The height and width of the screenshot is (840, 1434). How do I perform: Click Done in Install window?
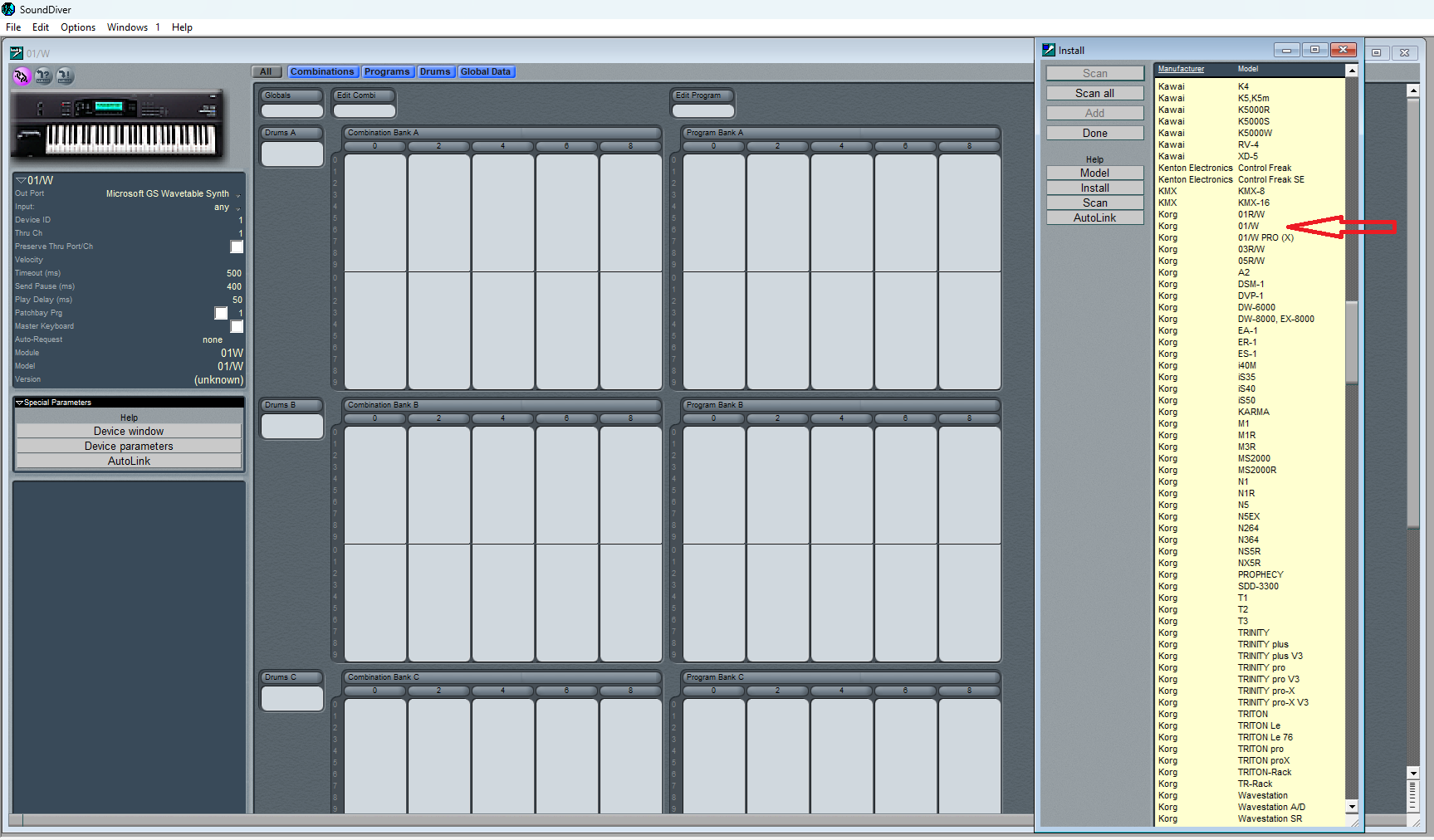(x=1094, y=133)
